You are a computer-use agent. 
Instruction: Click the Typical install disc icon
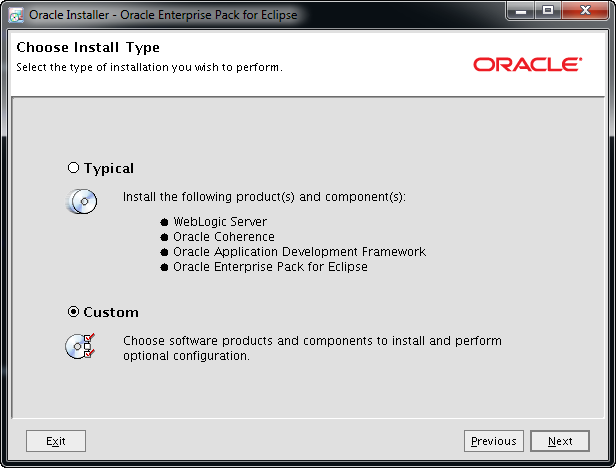pos(81,202)
